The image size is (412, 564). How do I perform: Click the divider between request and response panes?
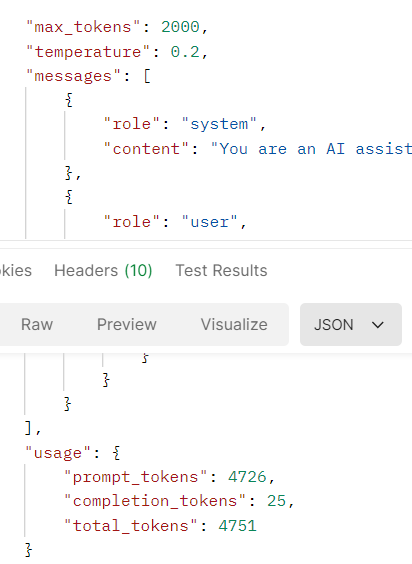206,244
